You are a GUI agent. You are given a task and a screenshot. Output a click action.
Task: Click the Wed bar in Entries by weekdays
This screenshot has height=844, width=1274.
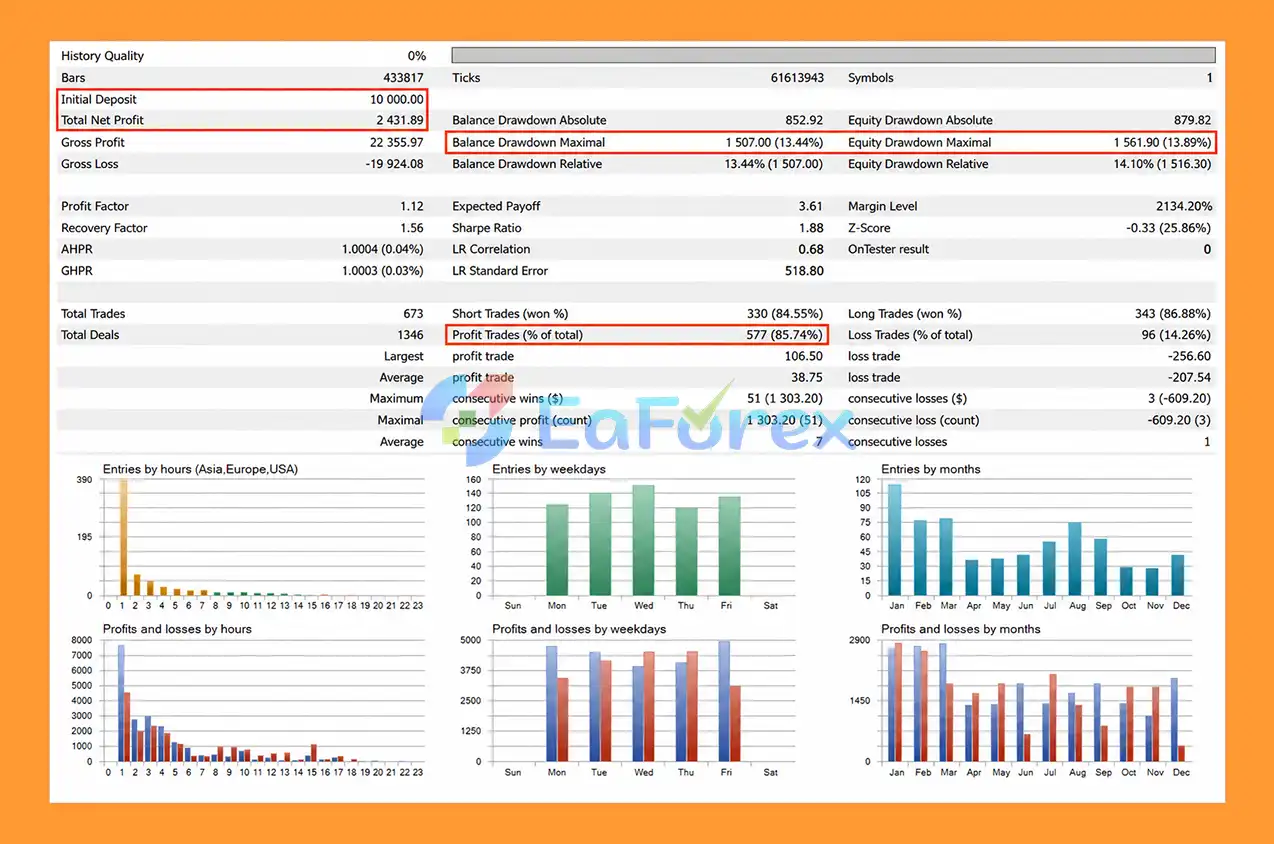[643, 540]
